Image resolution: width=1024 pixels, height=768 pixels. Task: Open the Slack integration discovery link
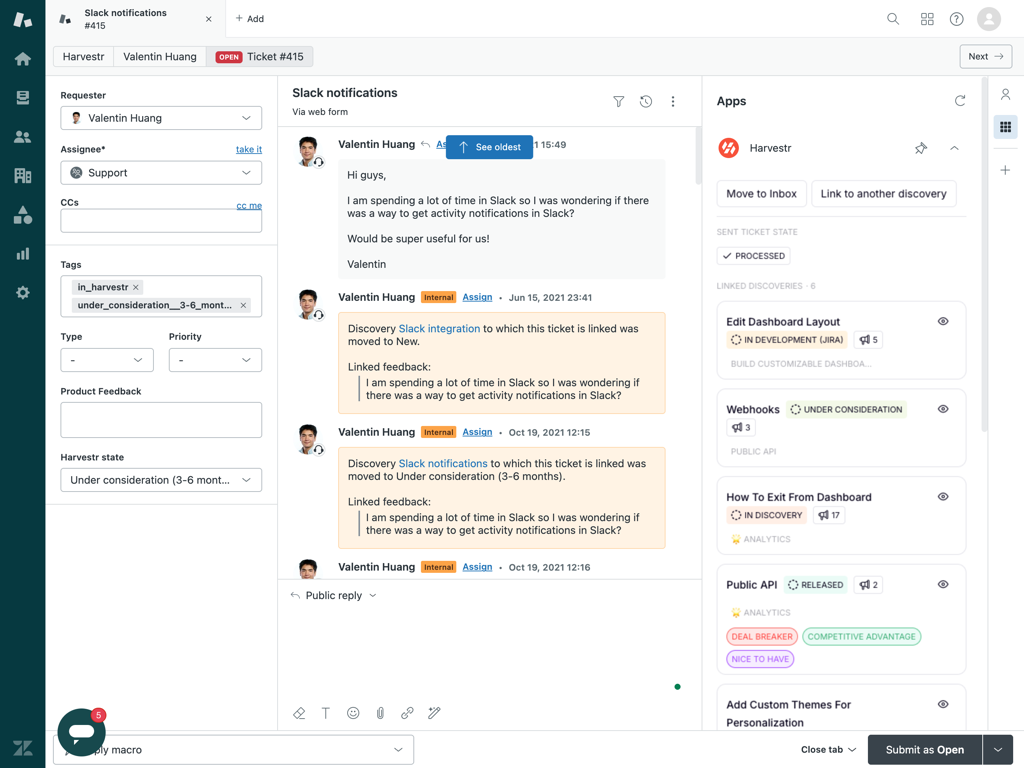pyautogui.click(x=439, y=328)
